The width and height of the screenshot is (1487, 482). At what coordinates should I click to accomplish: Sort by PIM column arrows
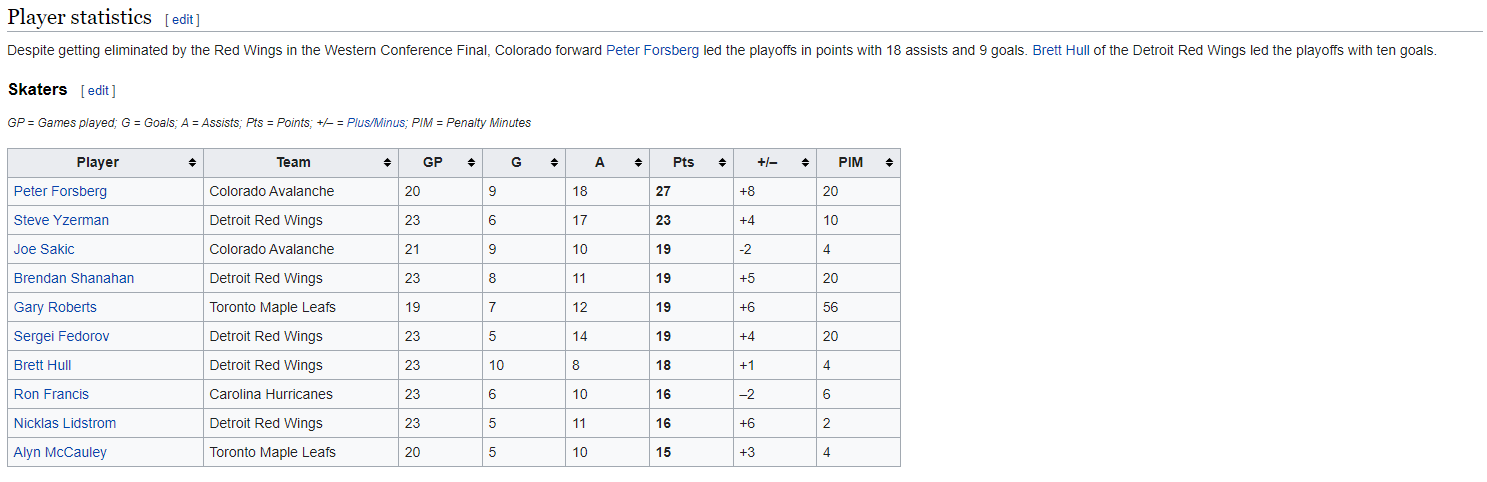pyautogui.click(x=889, y=163)
